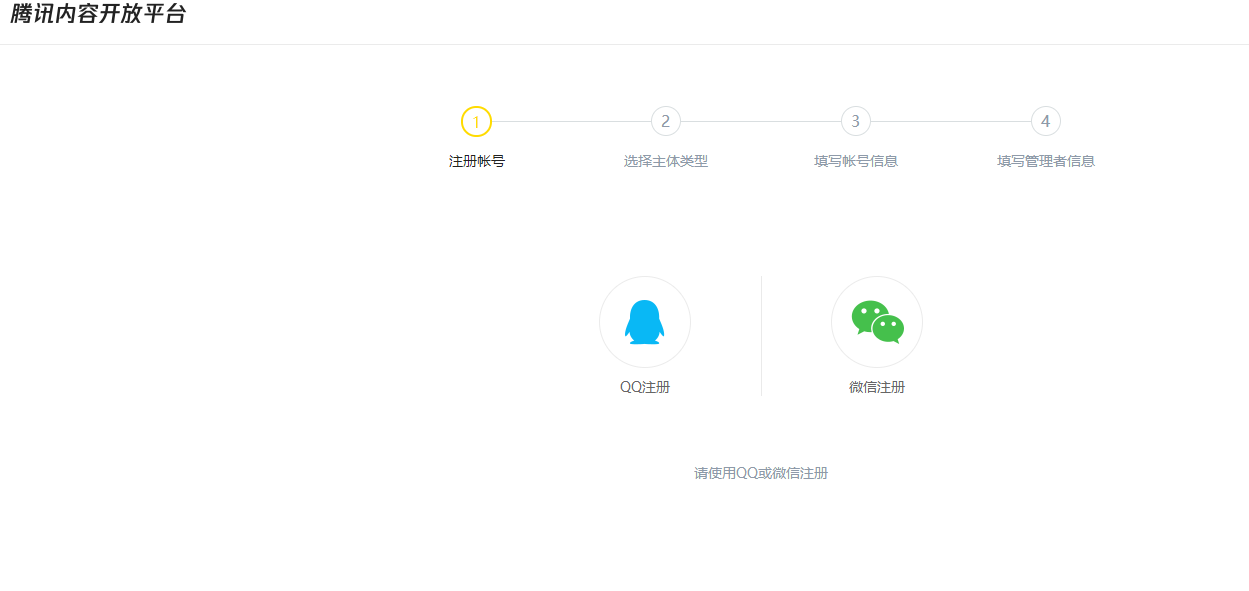Screen dimensions: 1249x591
Task: Select the 微信注册 label
Action: pos(877,387)
